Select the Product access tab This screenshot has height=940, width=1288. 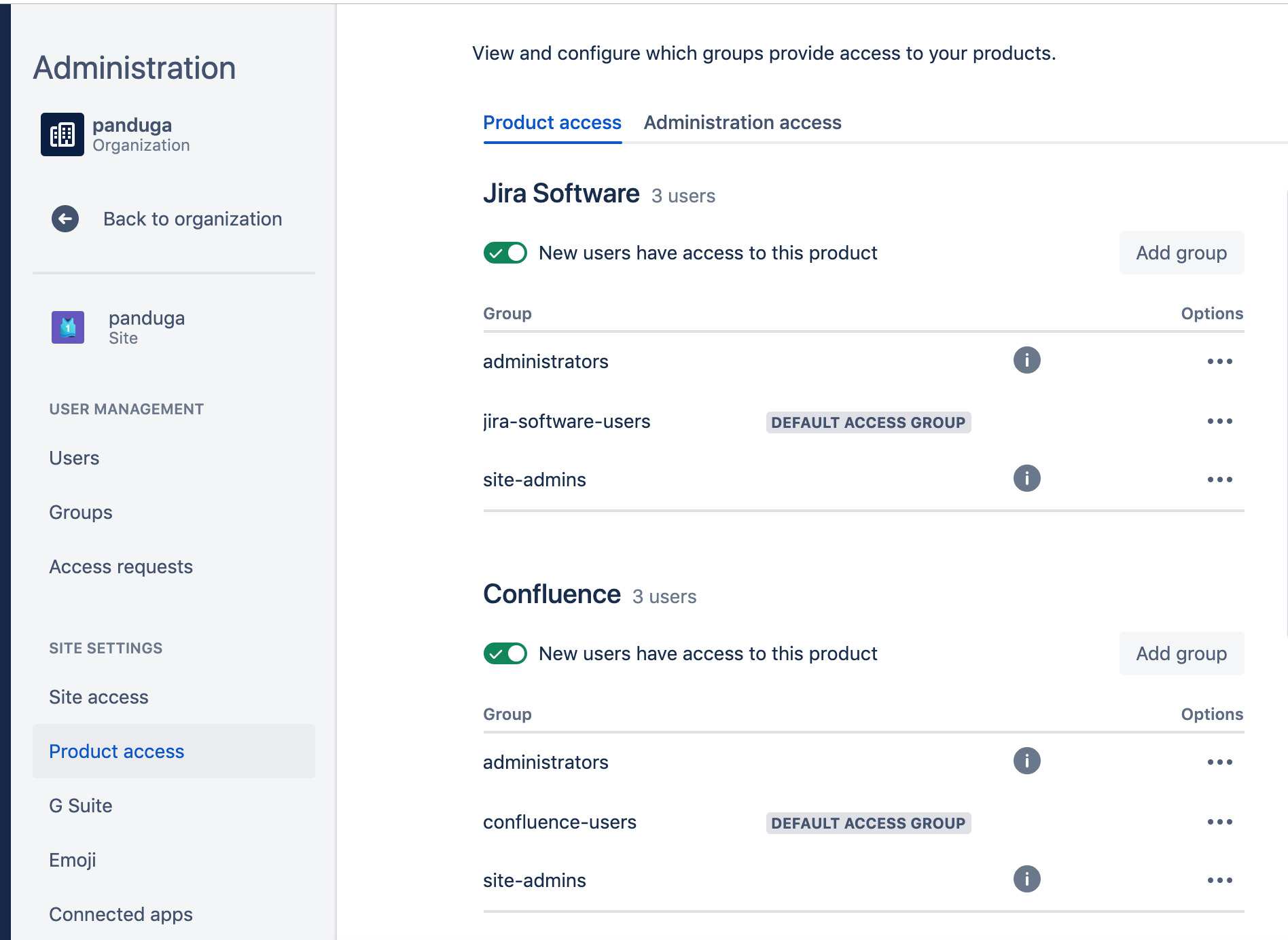tap(552, 122)
